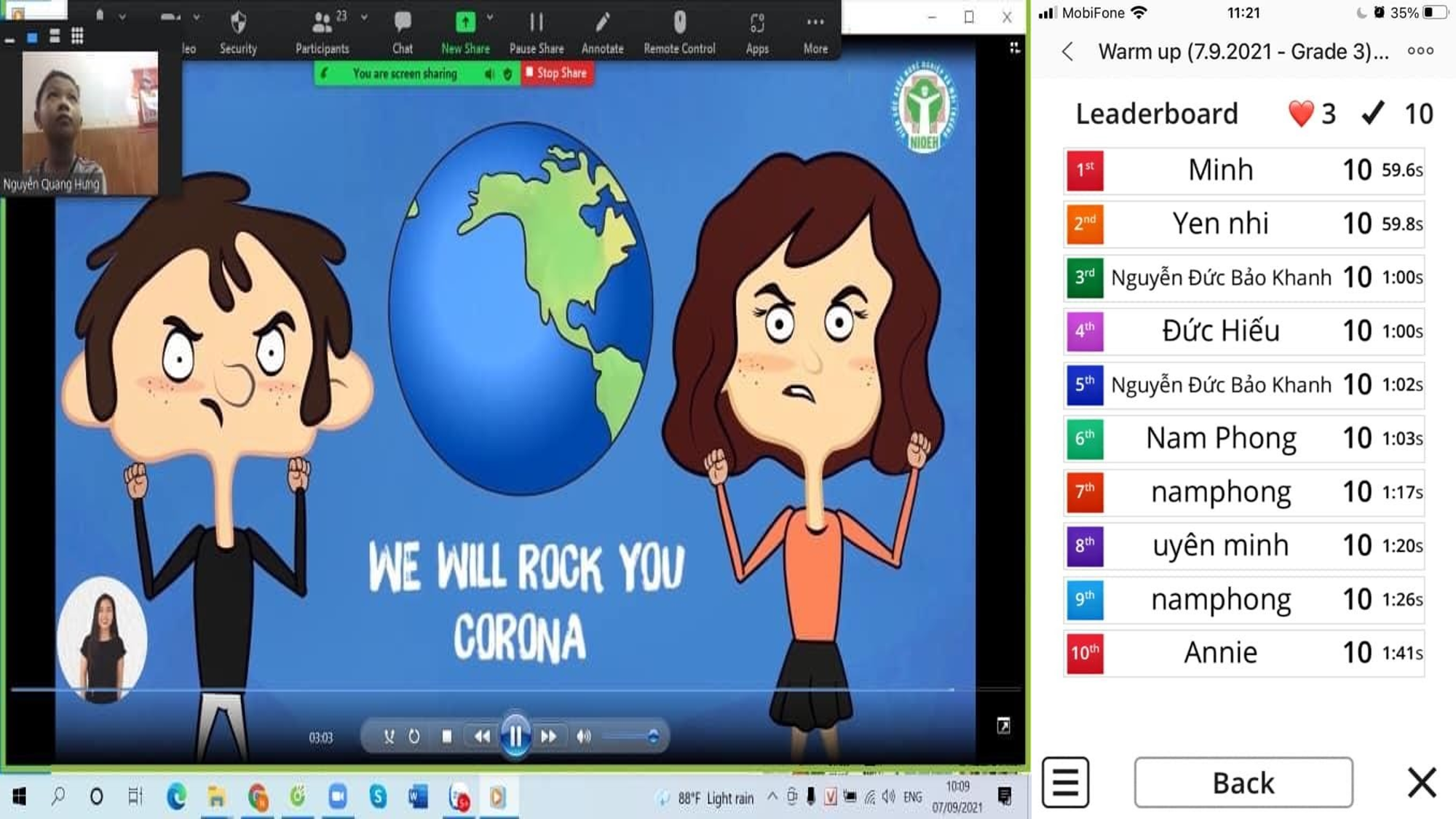Viewport: 1456px width, 819px height.
Task: Open Task View on taskbar
Action: (x=135, y=796)
